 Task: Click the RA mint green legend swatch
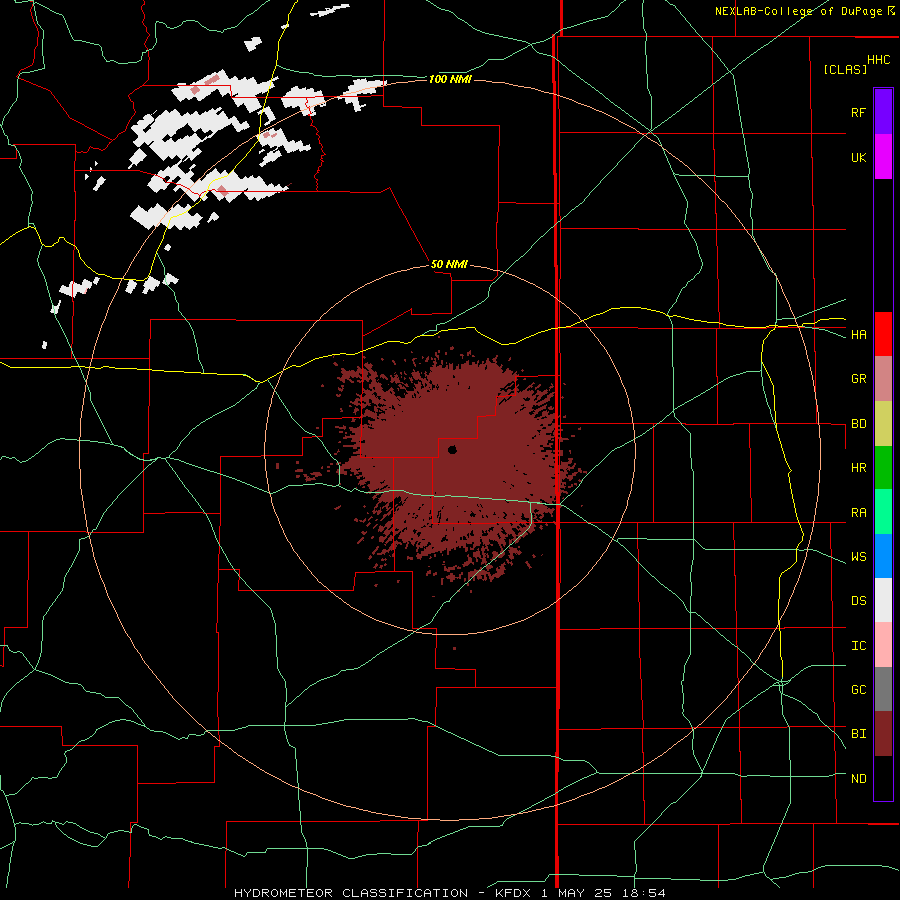click(x=883, y=512)
